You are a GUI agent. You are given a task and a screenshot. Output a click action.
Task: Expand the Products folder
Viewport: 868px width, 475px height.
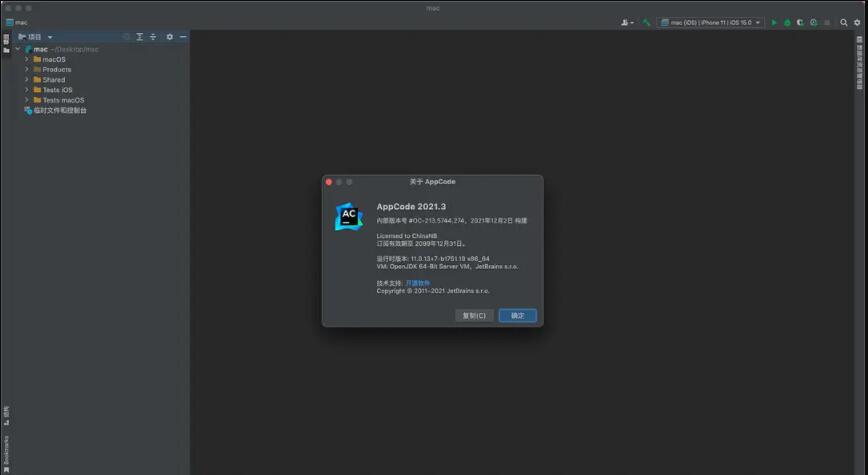click(27, 69)
